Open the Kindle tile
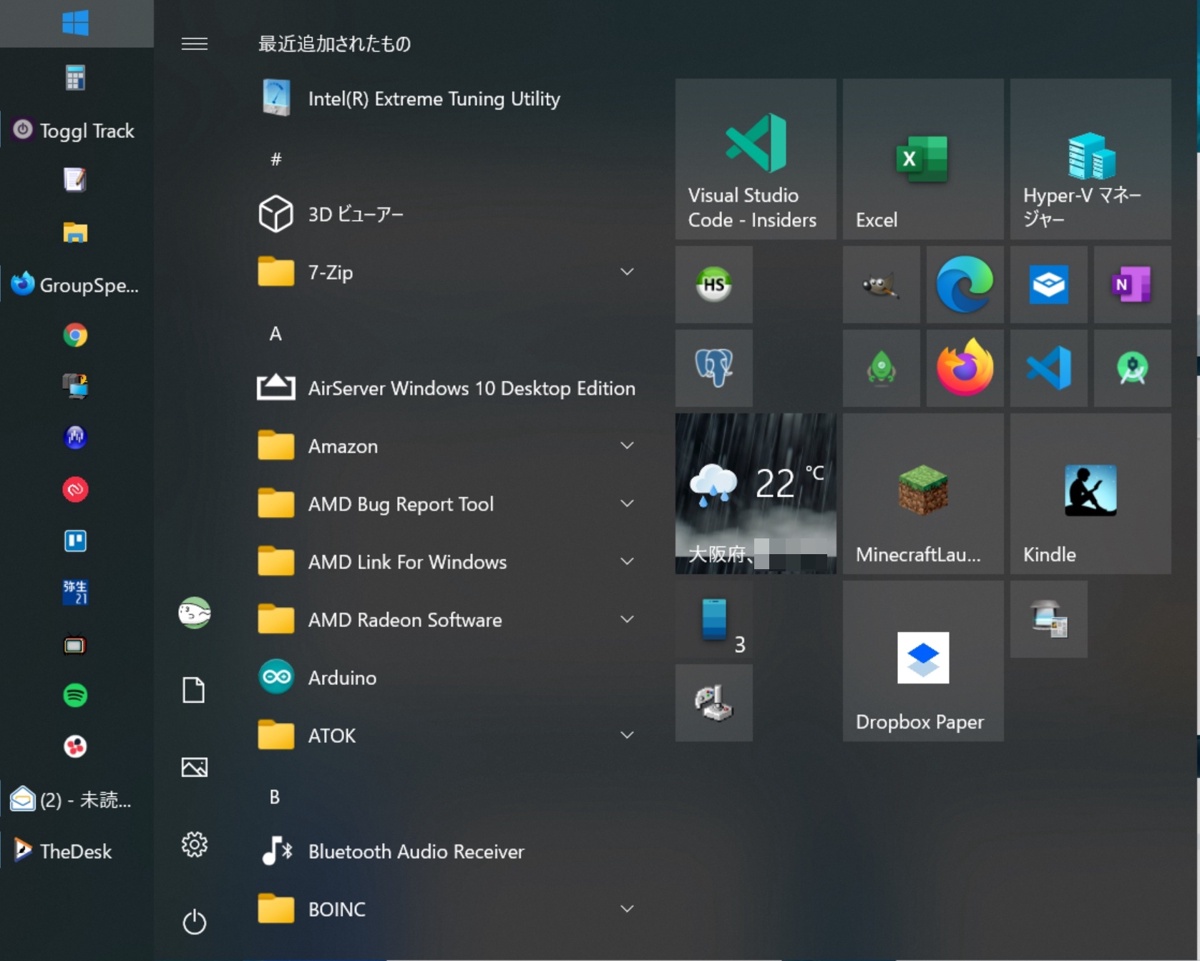This screenshot has width=1200, height=961. 1090,494
